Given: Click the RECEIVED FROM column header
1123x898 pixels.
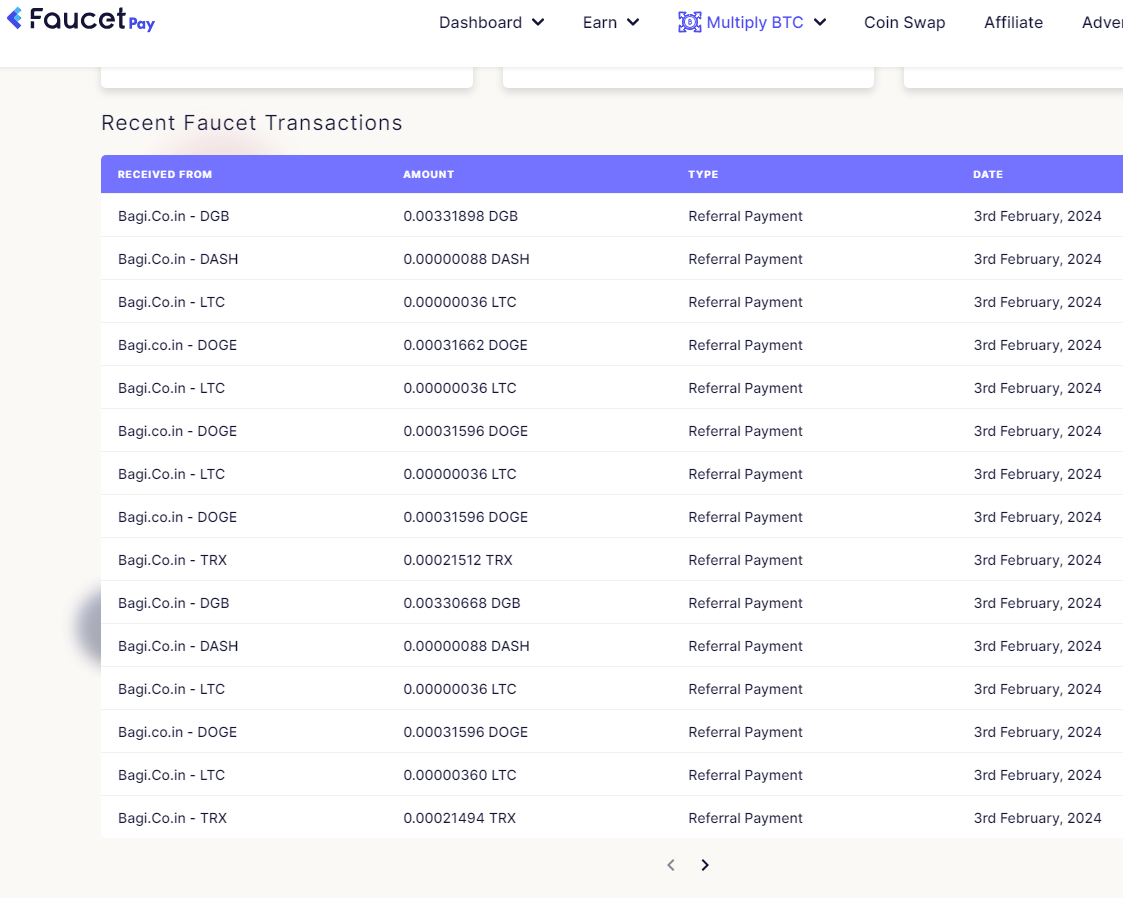Looking at the screenshot, I should (x=165, y=174).
